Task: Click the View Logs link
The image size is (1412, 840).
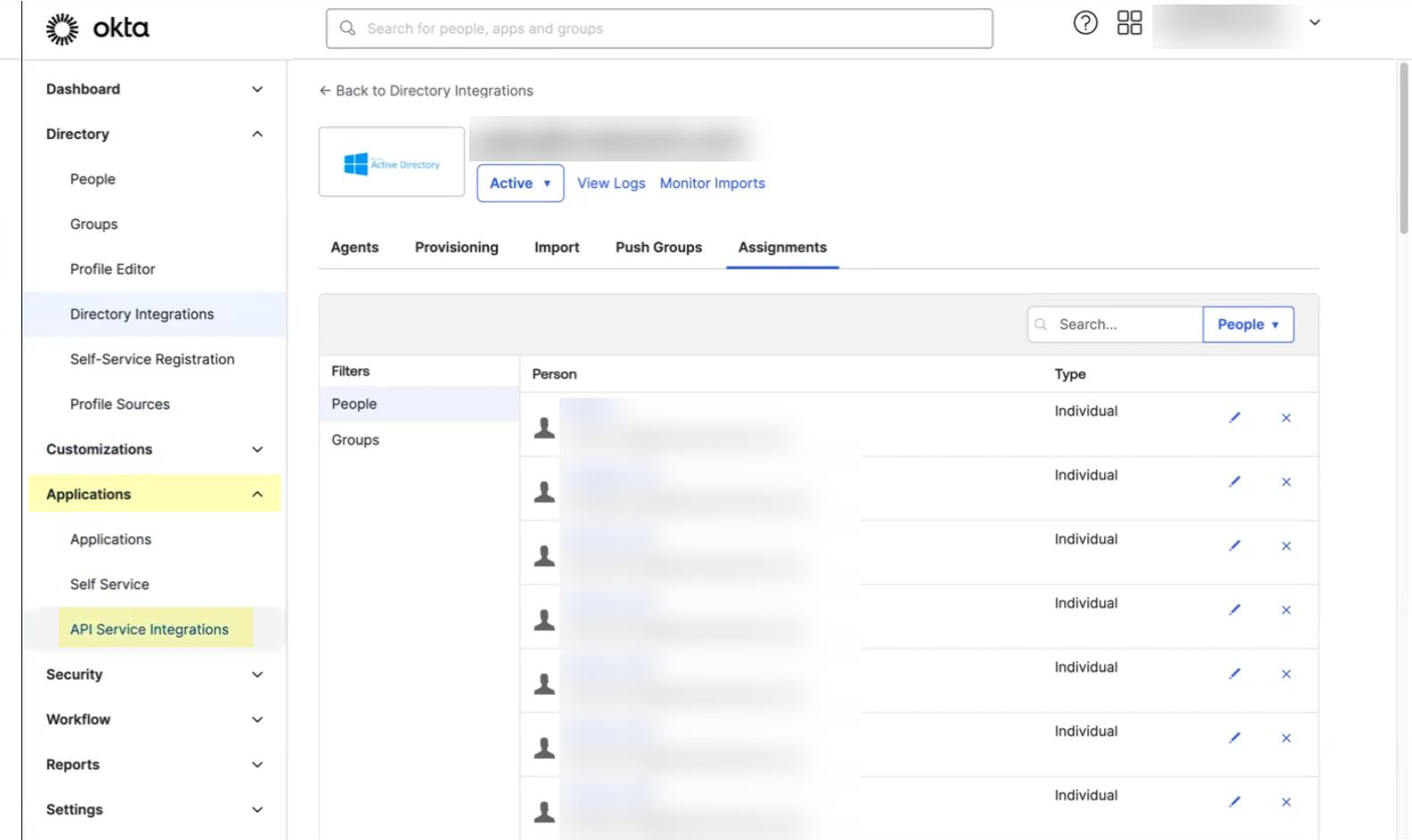Action: click(611, 183)
